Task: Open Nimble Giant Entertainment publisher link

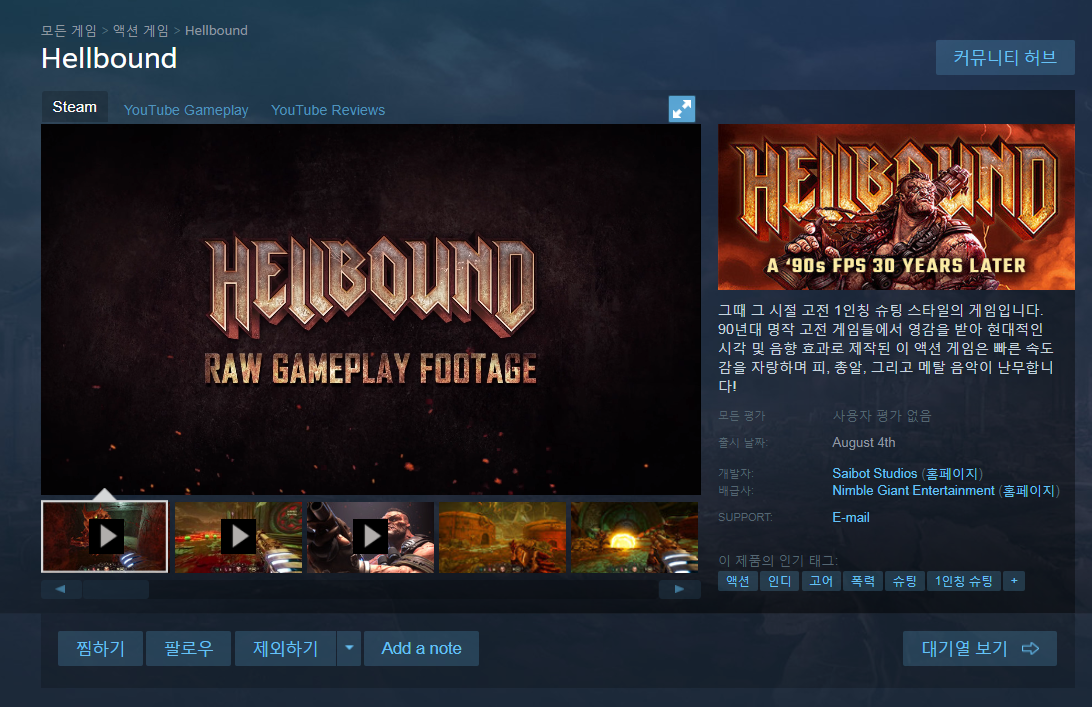Action: (913, 490)
